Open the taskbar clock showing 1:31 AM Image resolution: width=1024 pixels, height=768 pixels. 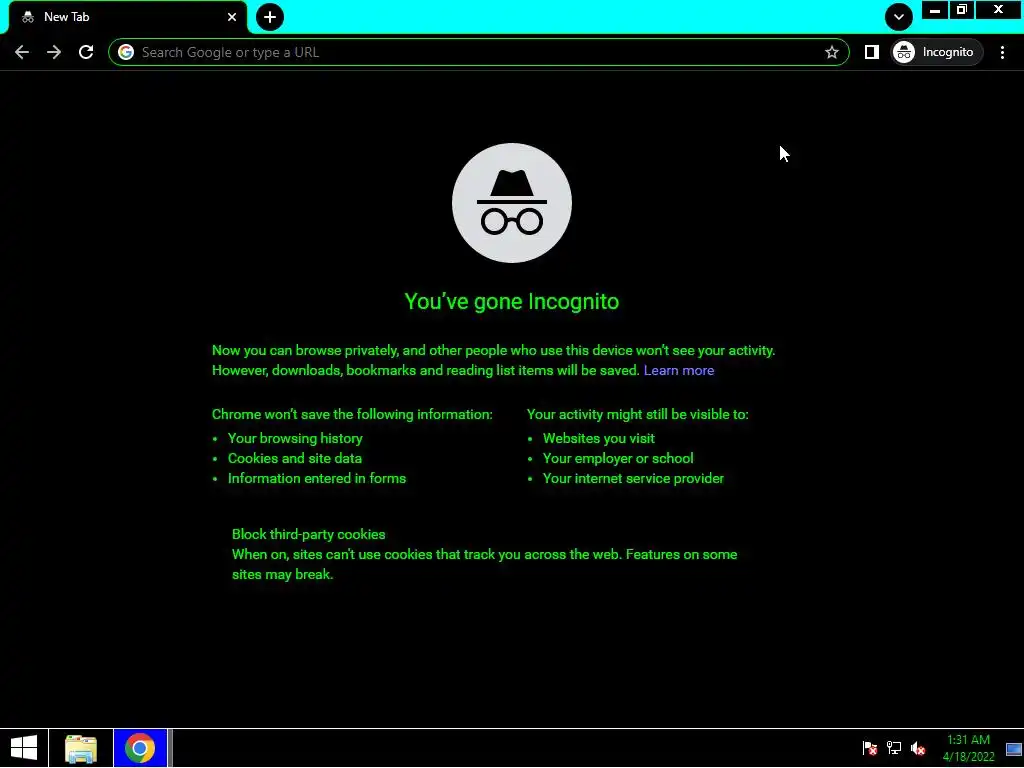(968, 748)
